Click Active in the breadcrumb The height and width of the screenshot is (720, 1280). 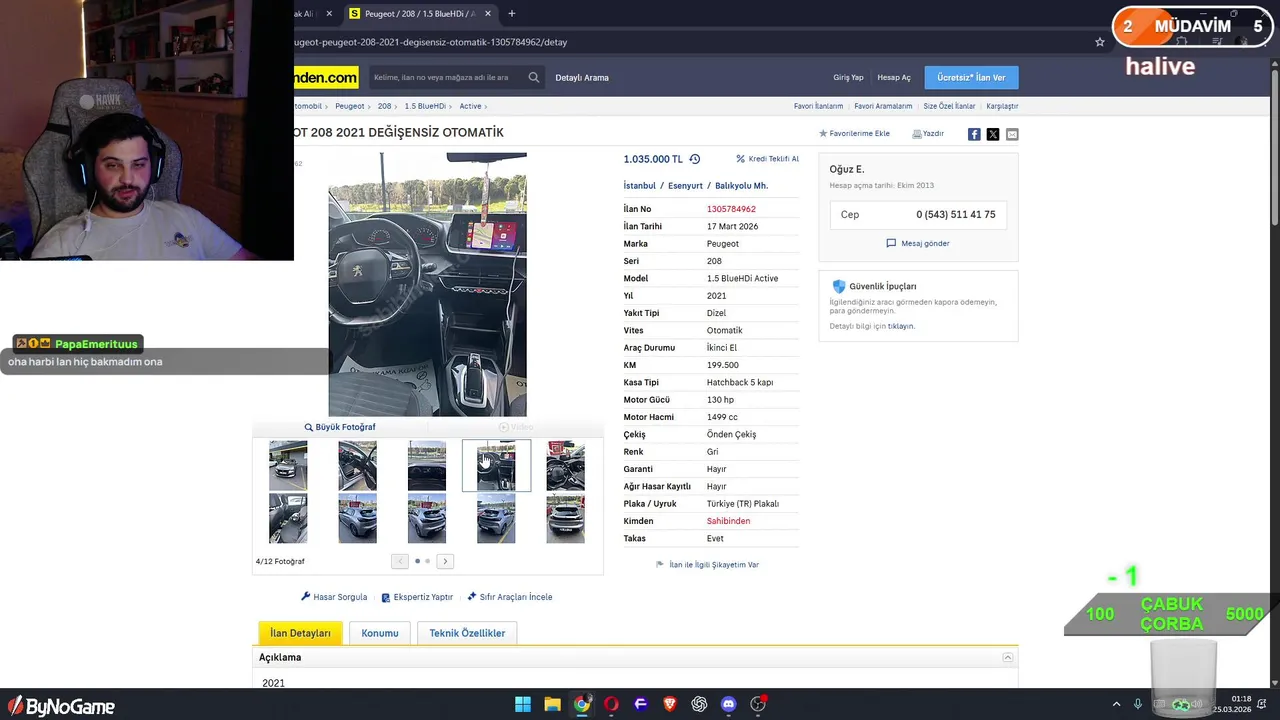470,106
